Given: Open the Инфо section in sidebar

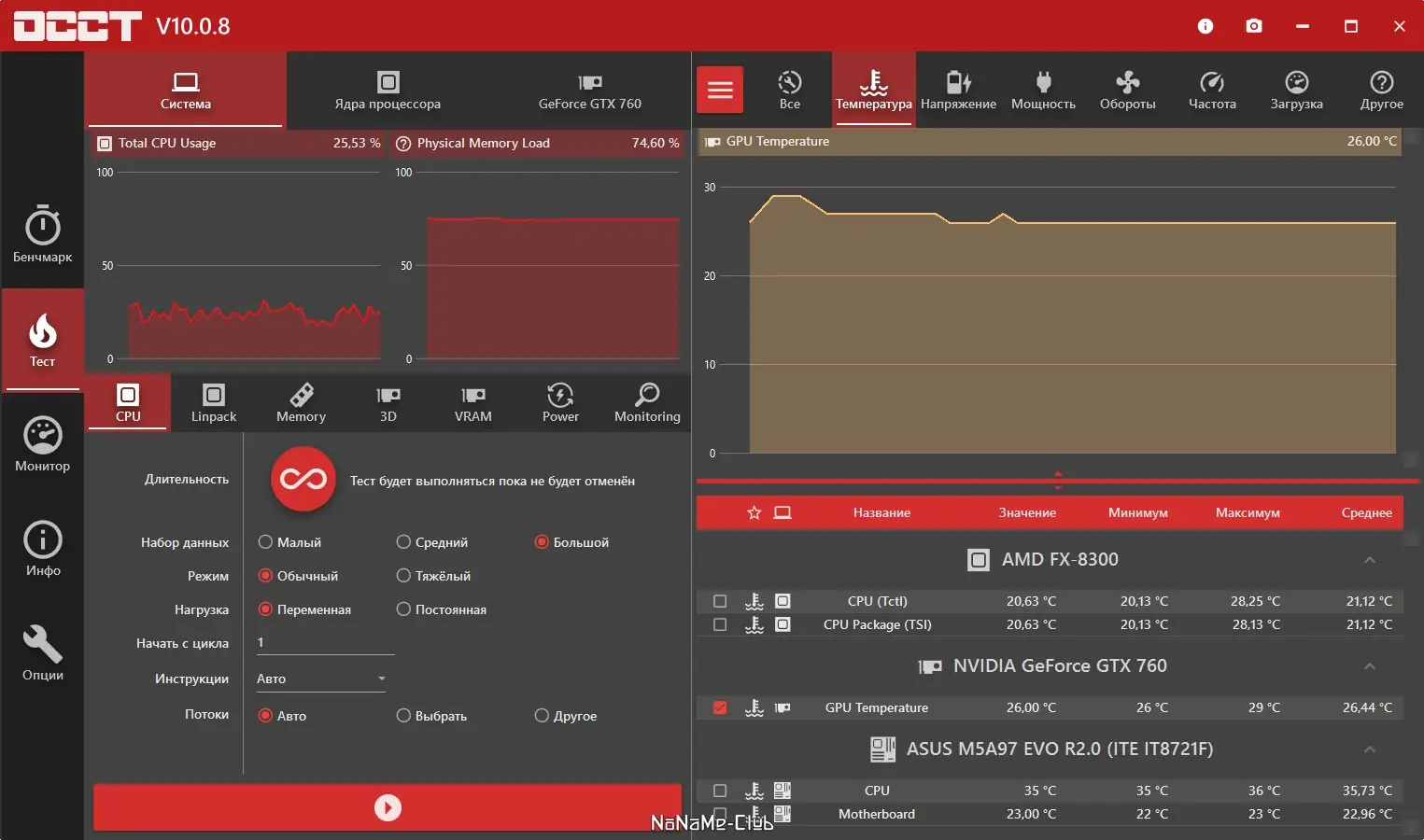Looking at the screenshot, I should click(42, 549).
